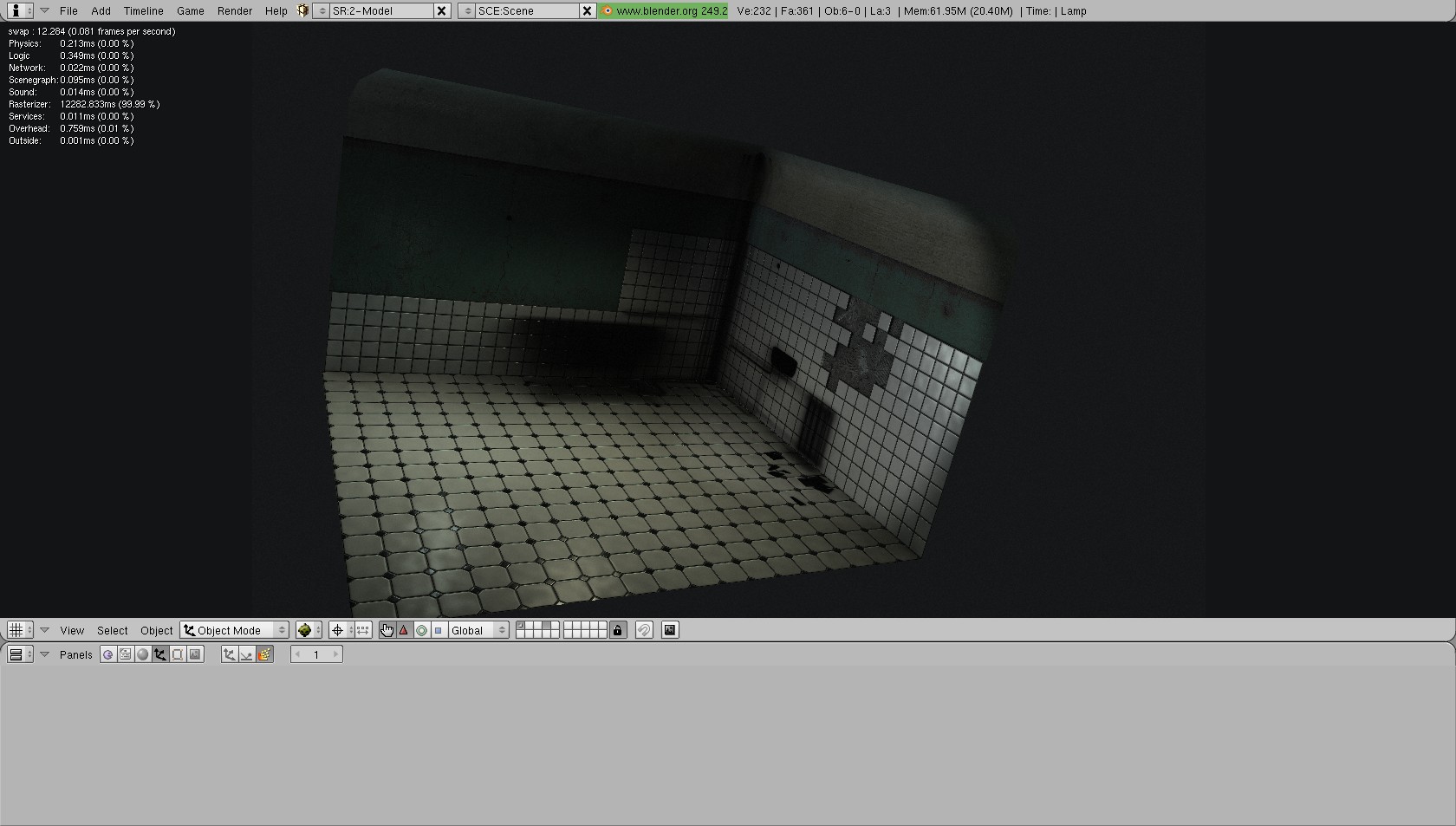Delete the SR:2-Model screen with X button
The height and width of the screenshot is (826, 1456).
coord(441,11)
